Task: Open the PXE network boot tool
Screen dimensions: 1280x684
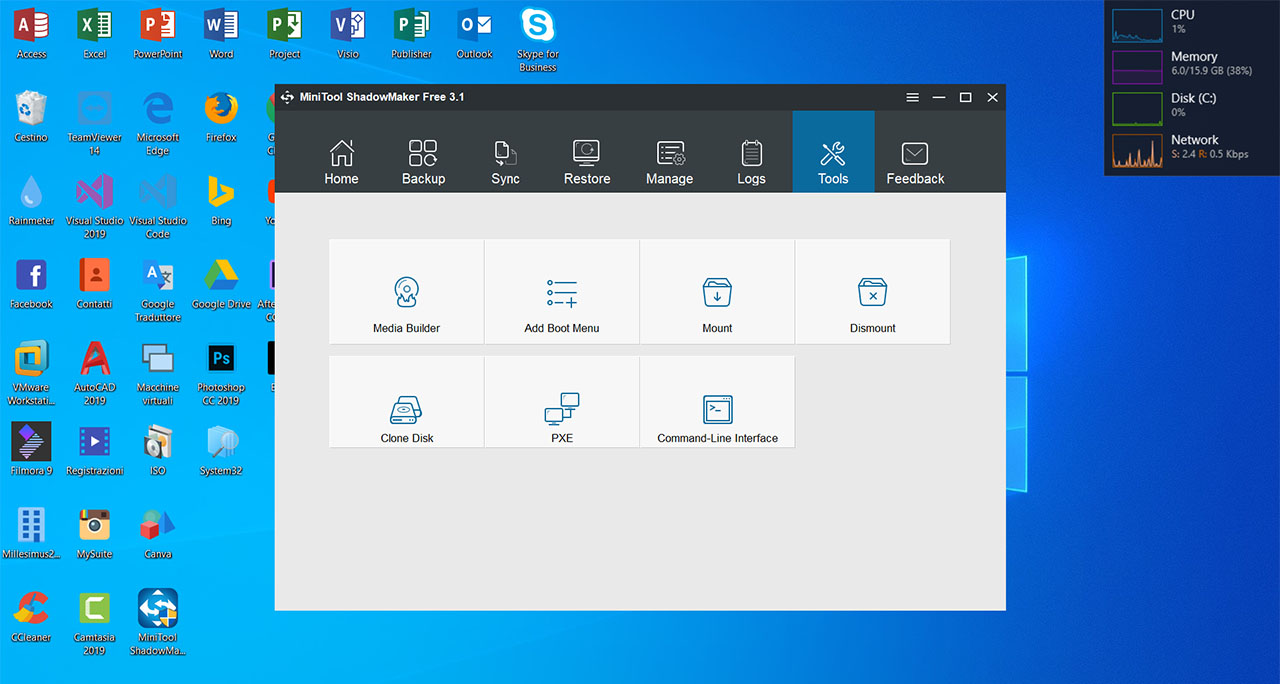Action: (x=562, y=402)
